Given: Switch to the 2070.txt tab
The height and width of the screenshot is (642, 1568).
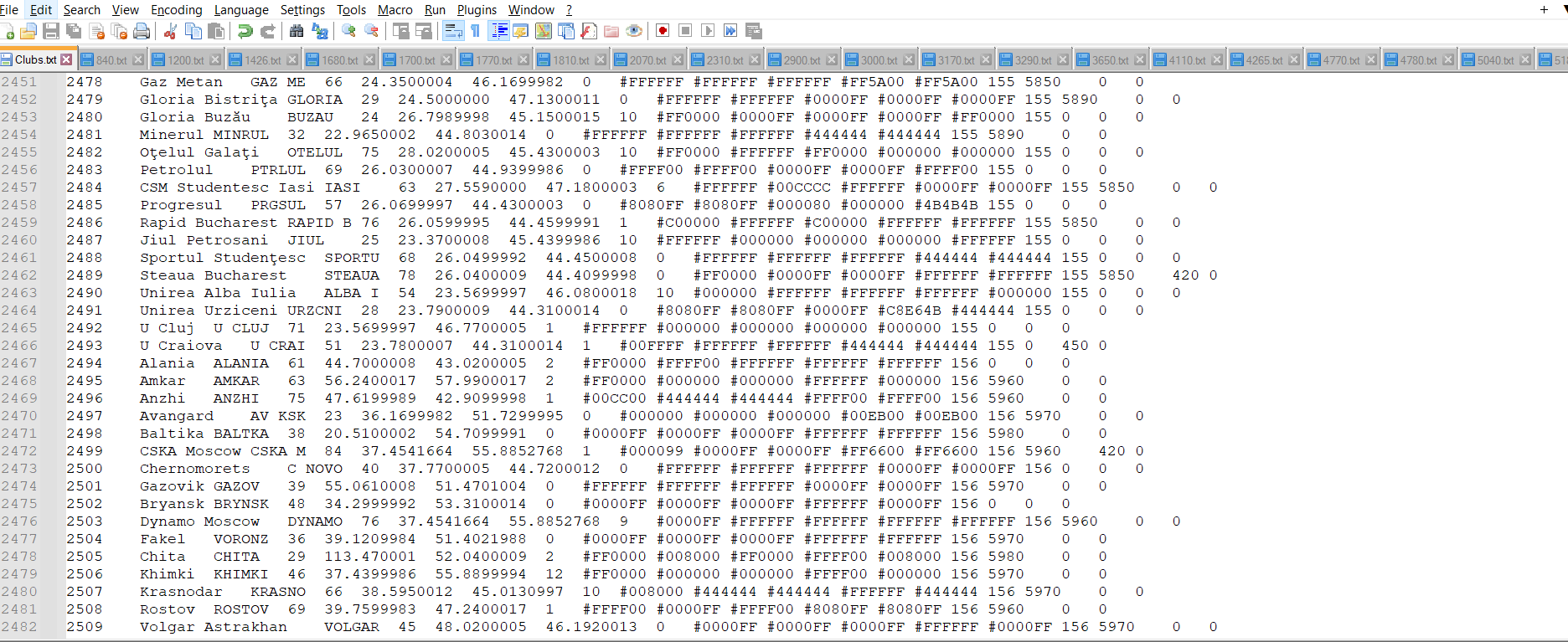Looking at the screenshot, I should click(x=647, y=60).
